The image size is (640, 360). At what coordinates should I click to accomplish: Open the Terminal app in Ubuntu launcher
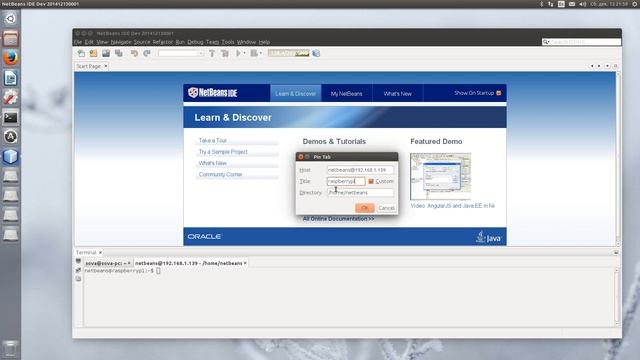point(11,118)
